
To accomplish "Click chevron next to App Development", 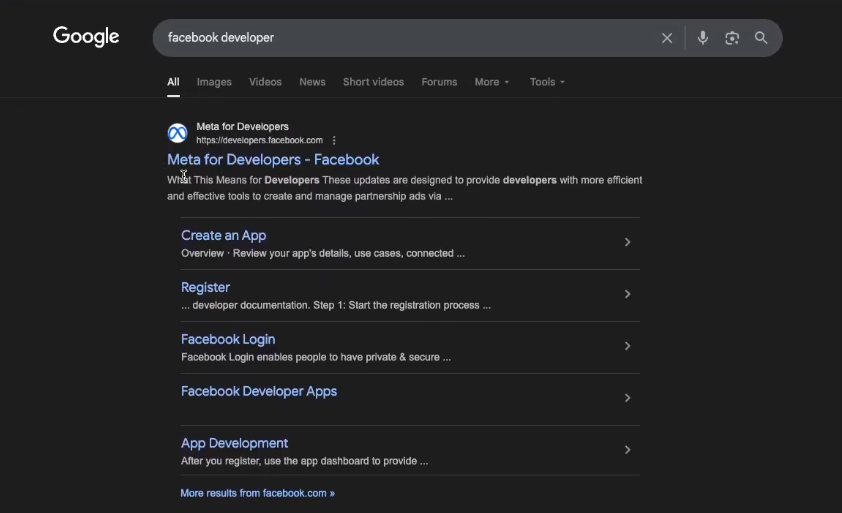I will tap(627, 450).
